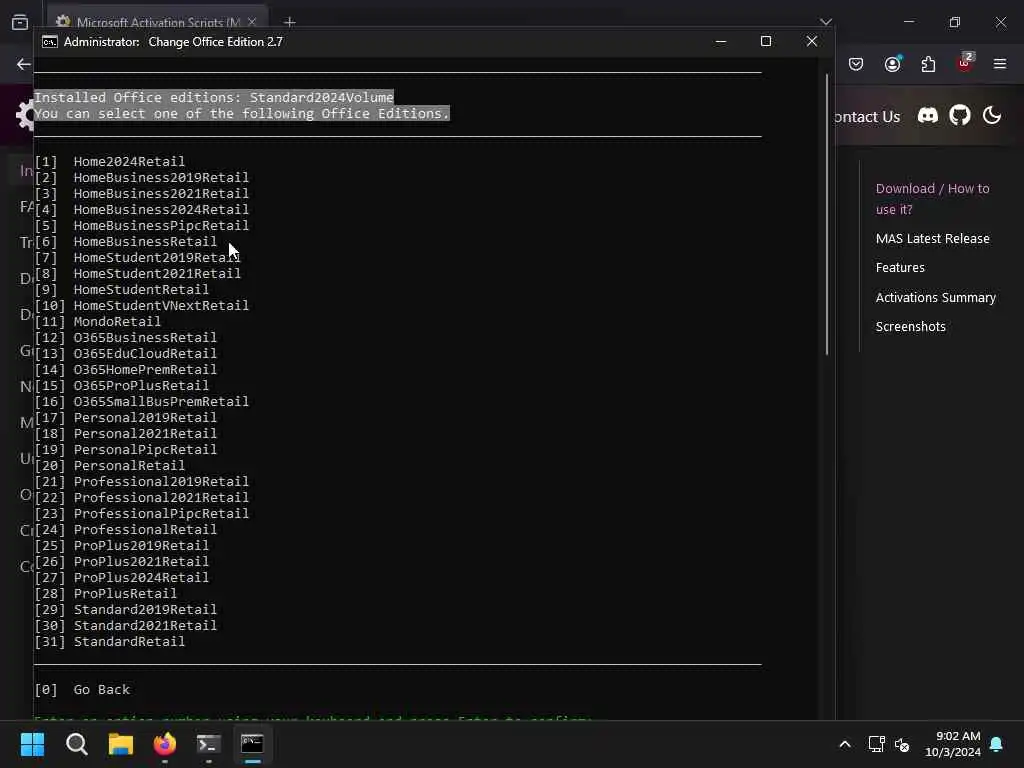This screenshot has width=1024, height=768.
Task: Maximize the Change Office Edition console window
Action: (766, 42)
